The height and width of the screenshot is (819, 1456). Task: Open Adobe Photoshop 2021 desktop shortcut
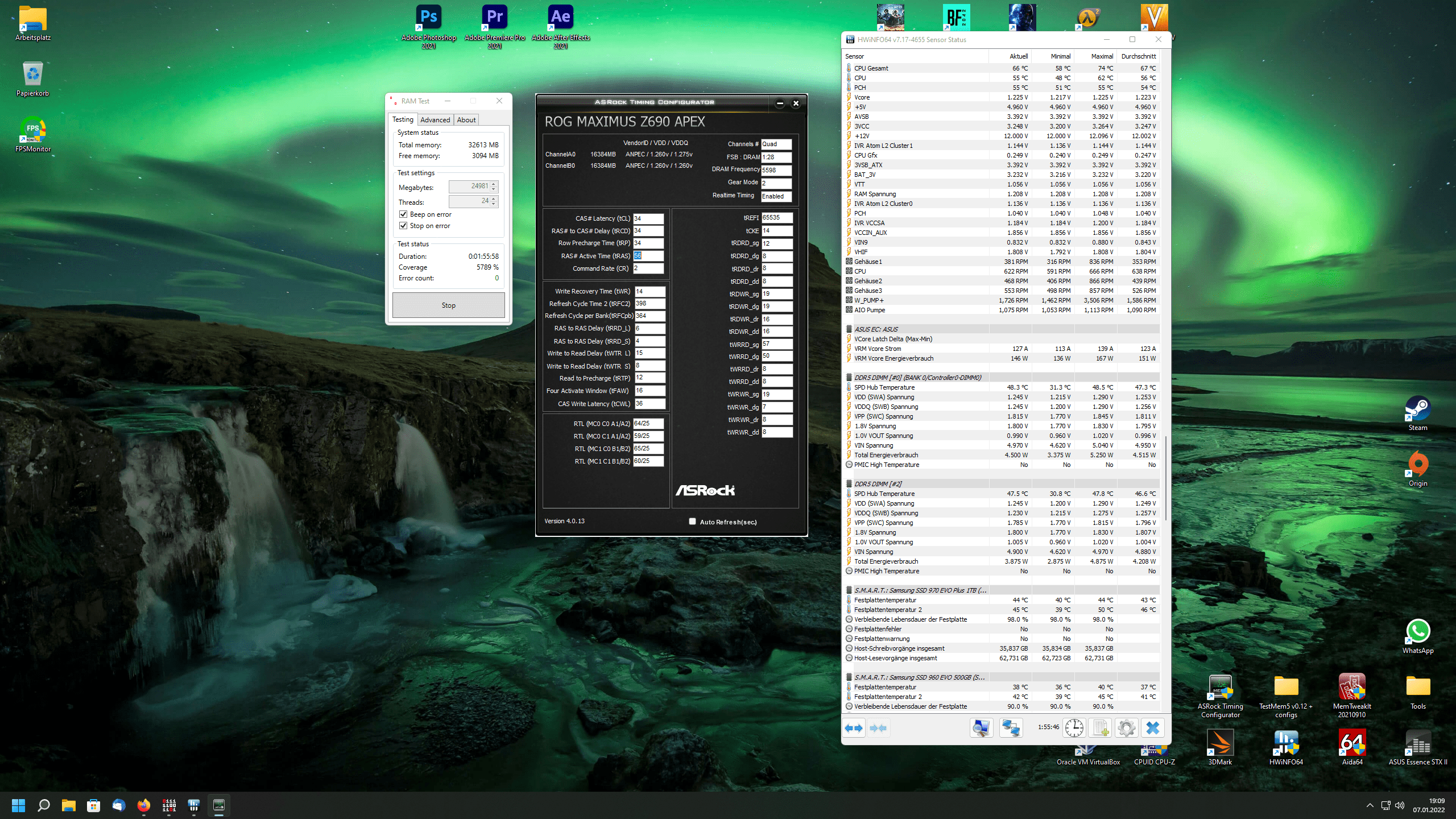(x=429, y=26)
